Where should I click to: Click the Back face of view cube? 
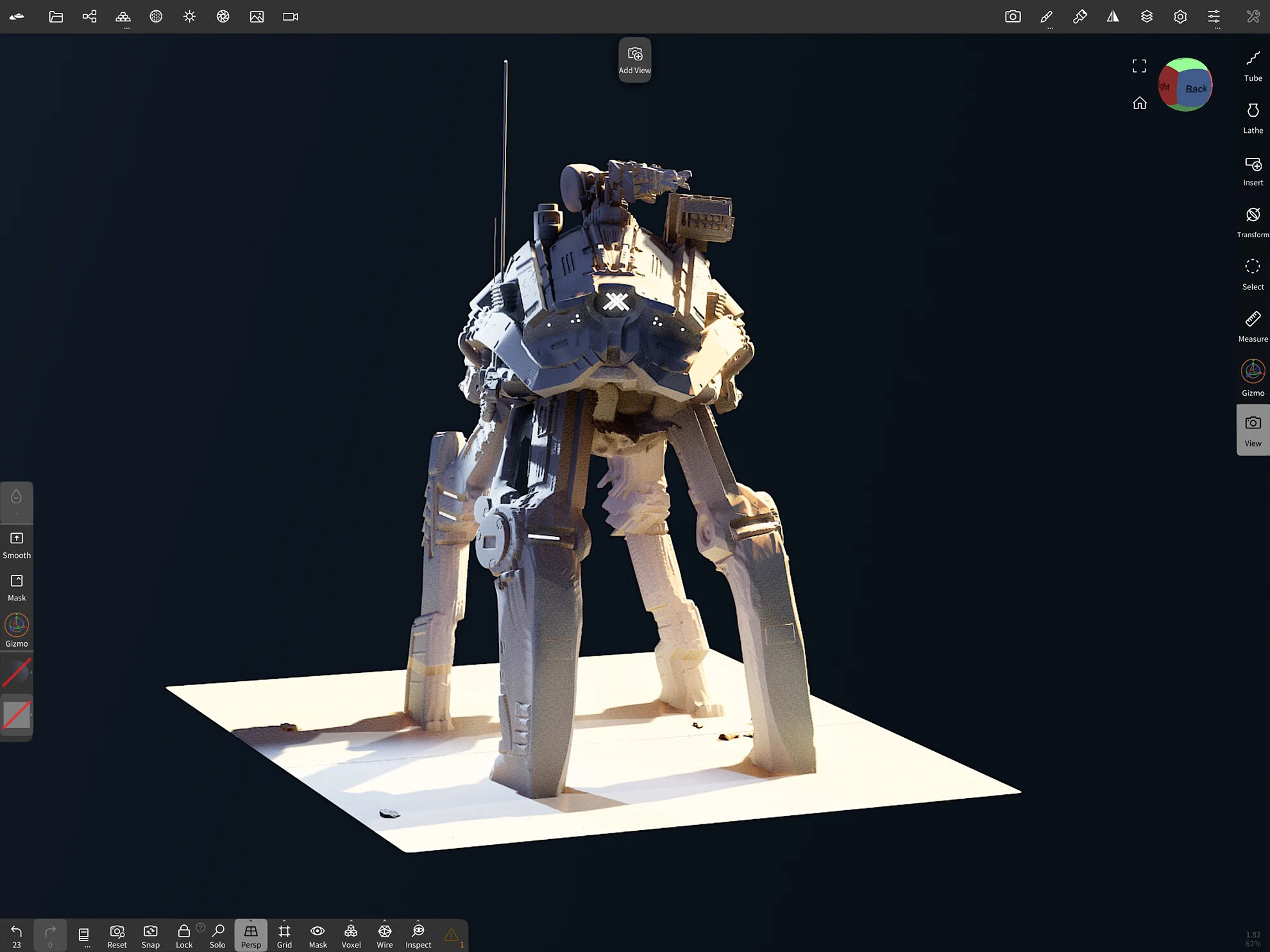(x=1196, y=89)
